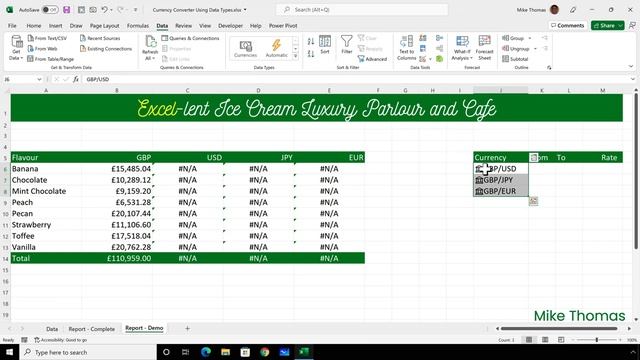Toggle the AutoSave switch
Viewport: 640px width, 360px height.
point(50,9)
